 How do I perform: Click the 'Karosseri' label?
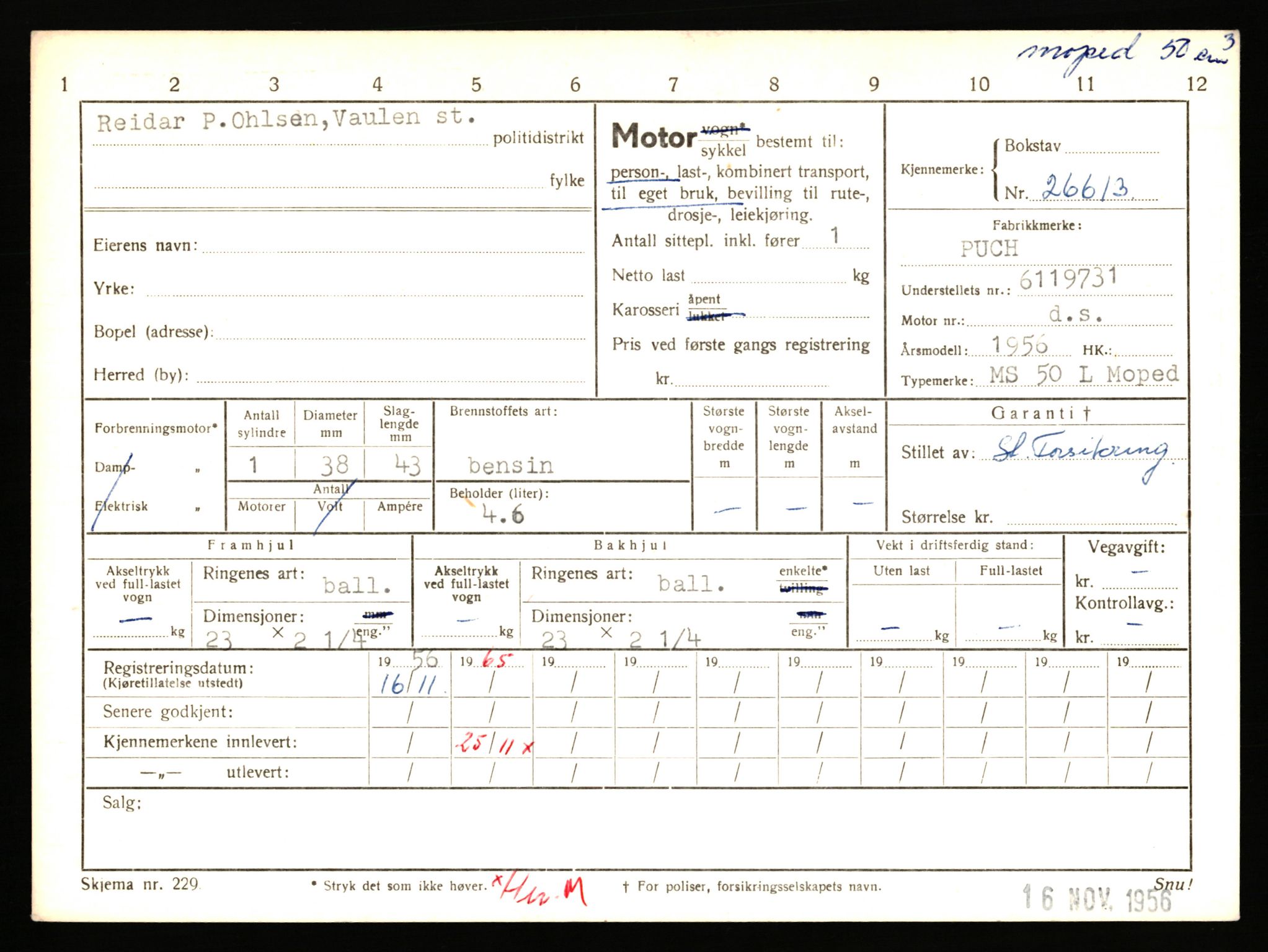pos(645,309)
